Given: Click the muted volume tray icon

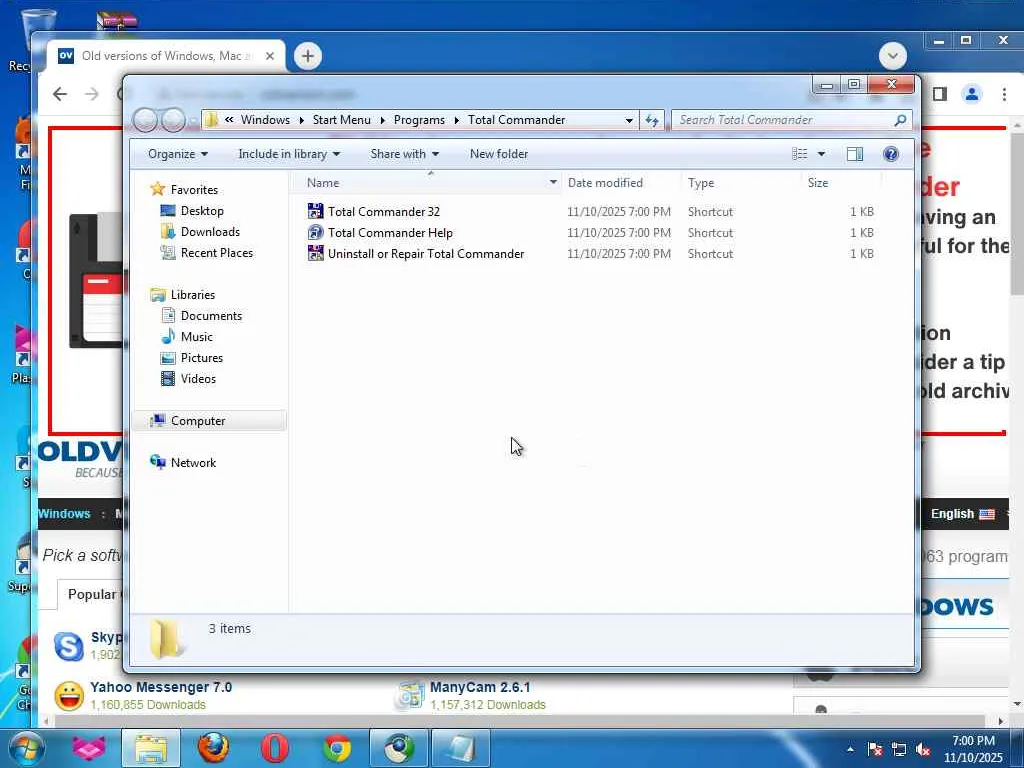Looking at the screenshot, I should coord(923,750).
